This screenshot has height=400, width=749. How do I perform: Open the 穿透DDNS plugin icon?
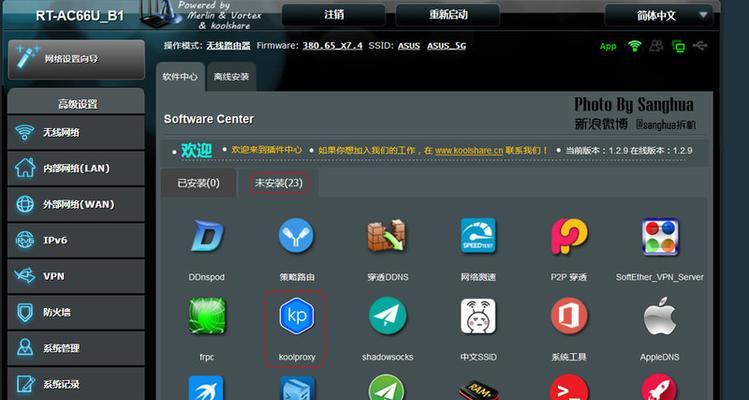point(387,236)
